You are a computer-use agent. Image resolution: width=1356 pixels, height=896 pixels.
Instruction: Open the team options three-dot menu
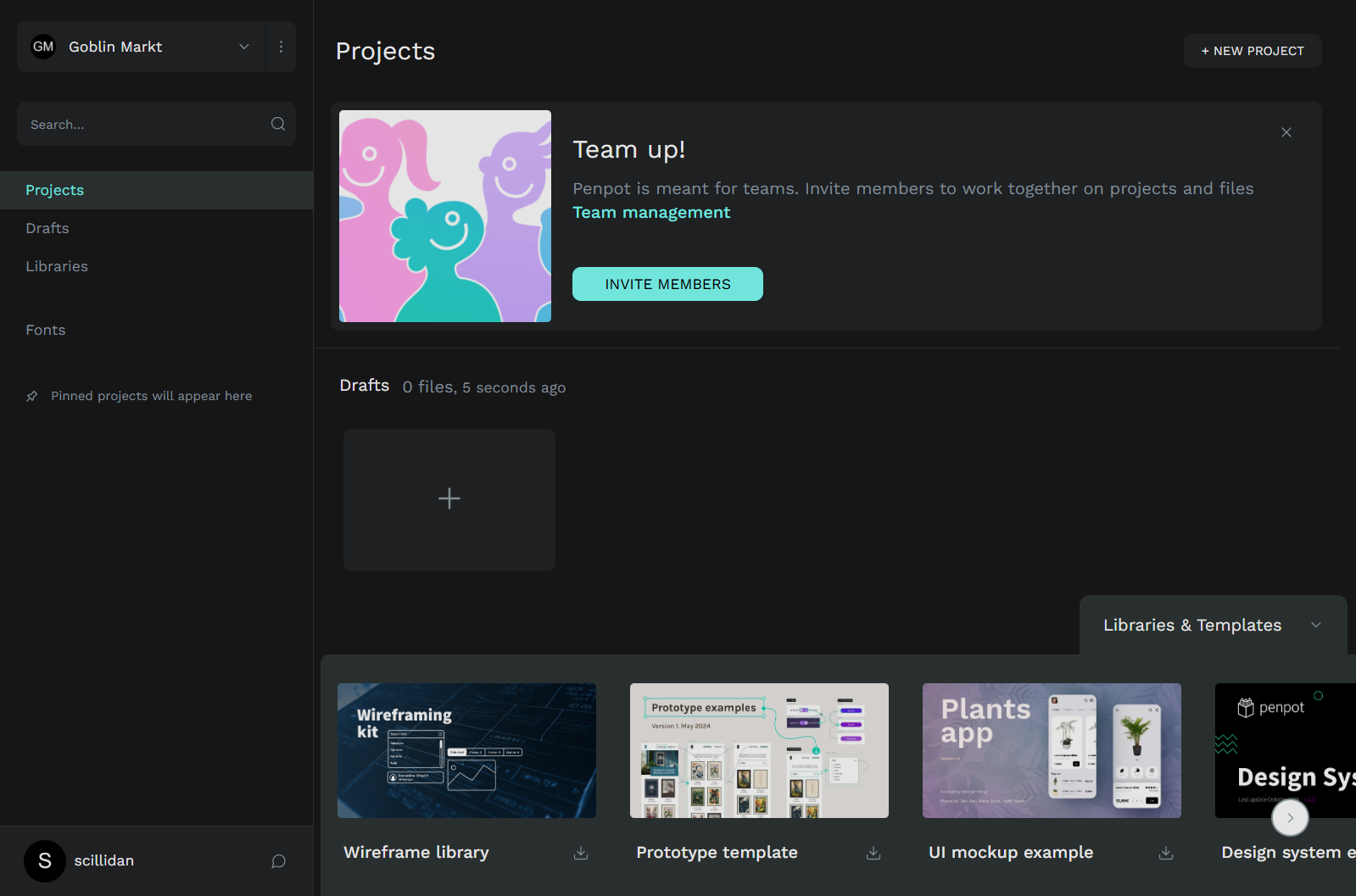[x=281, y=47]
